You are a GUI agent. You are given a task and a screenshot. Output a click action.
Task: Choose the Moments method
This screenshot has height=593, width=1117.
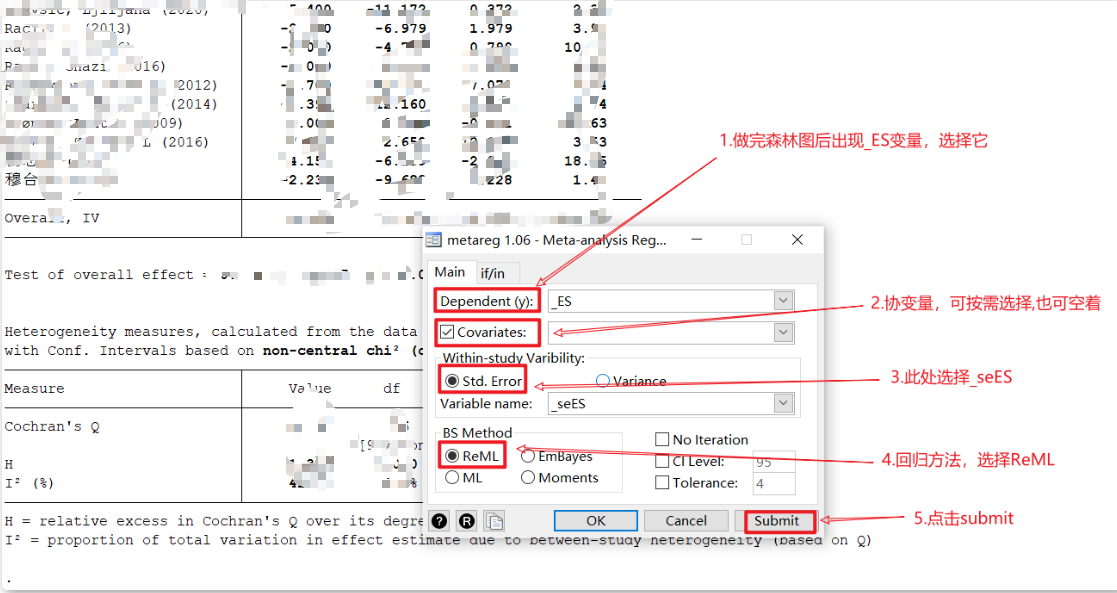(x=530, y=477)
